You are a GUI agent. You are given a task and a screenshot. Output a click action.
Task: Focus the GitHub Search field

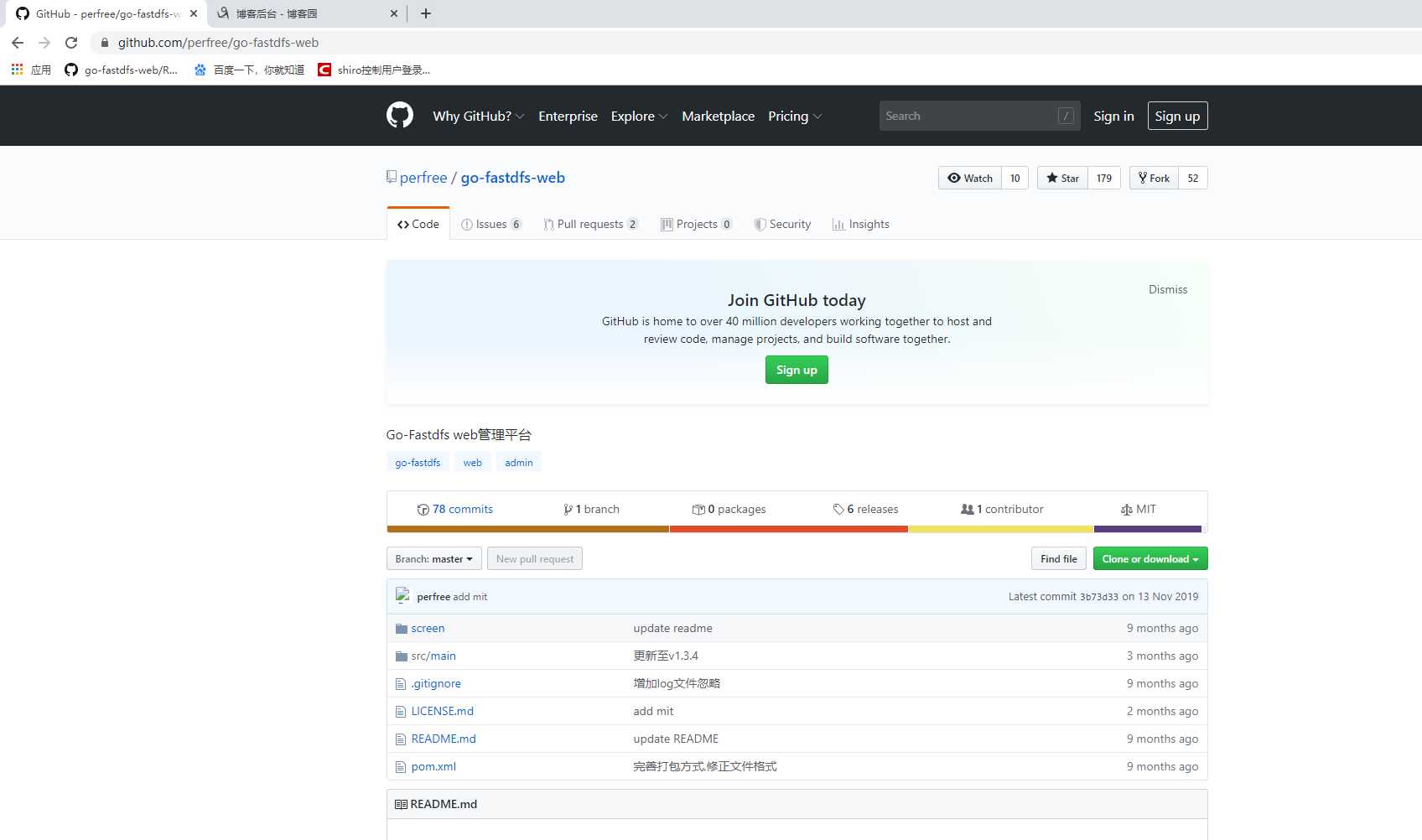[979, 116]
